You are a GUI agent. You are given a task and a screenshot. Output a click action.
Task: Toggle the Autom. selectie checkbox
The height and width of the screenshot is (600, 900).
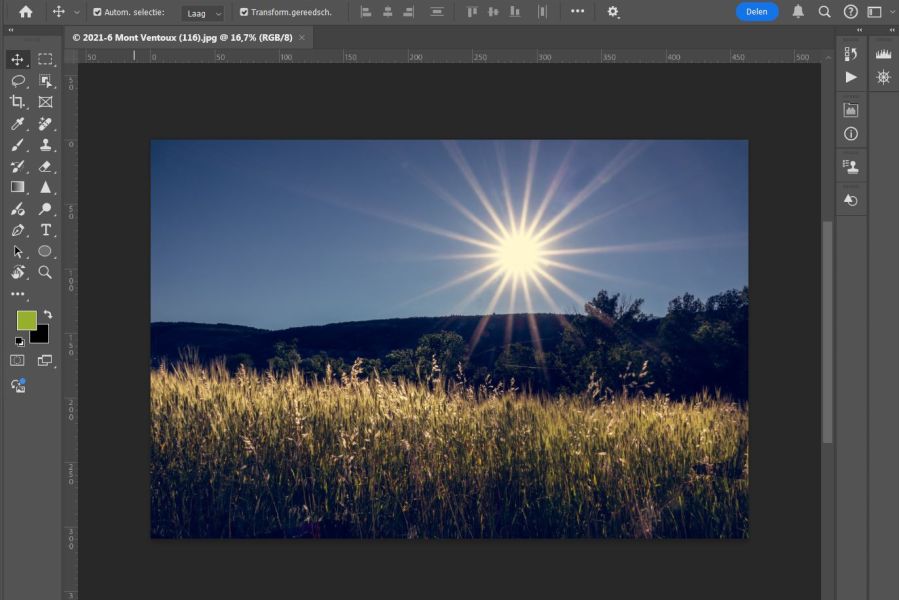[97, 12]
